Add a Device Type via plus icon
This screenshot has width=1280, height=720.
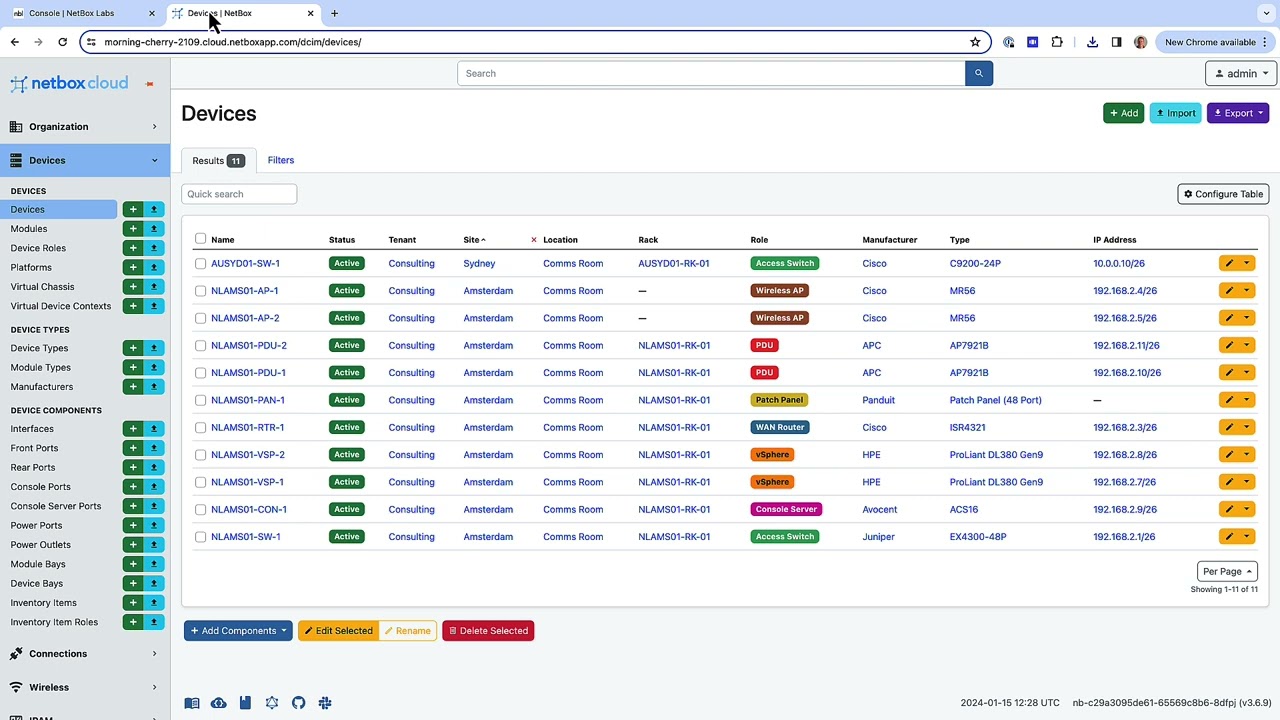tap(133, 348)
